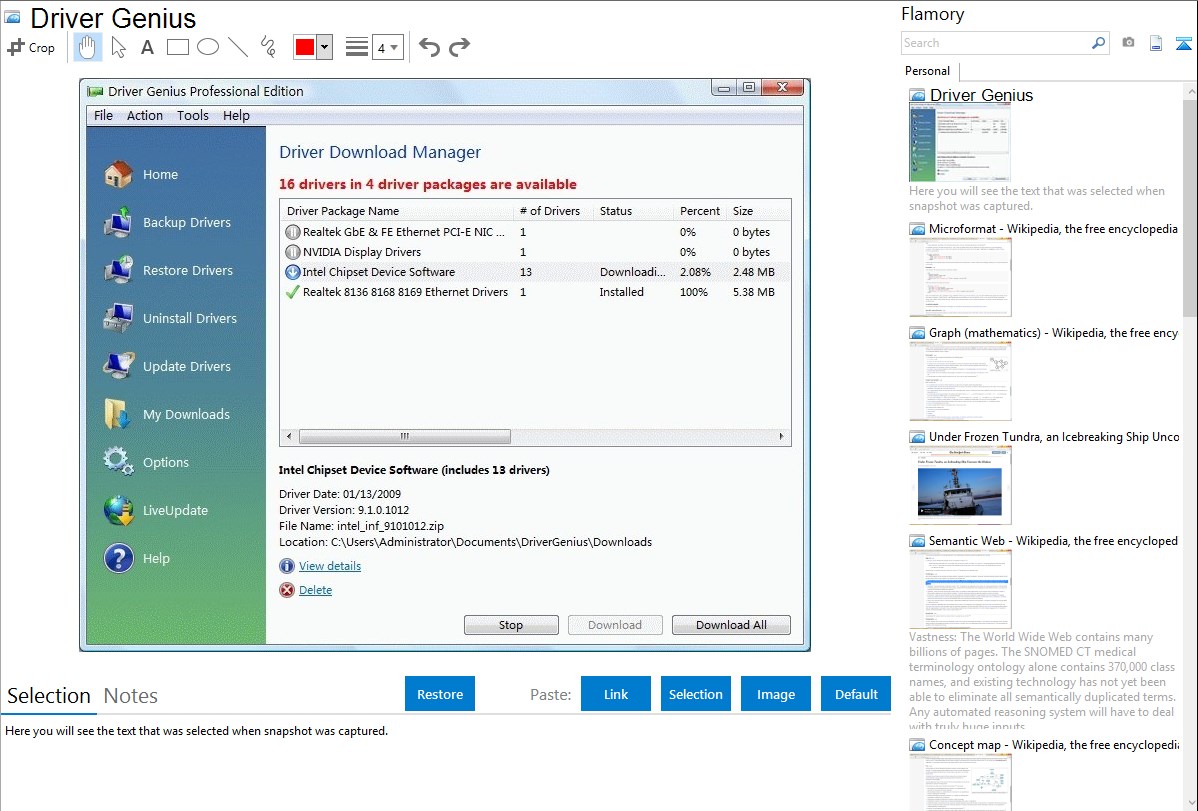Open the Help menu in menu bar

(x=236, y=115)
